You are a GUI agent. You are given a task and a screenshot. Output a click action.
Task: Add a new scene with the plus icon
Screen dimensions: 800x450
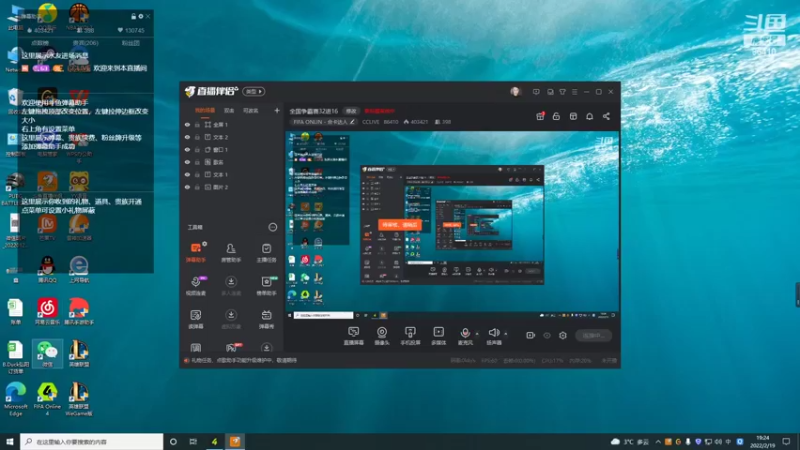(x=277, y=110)
